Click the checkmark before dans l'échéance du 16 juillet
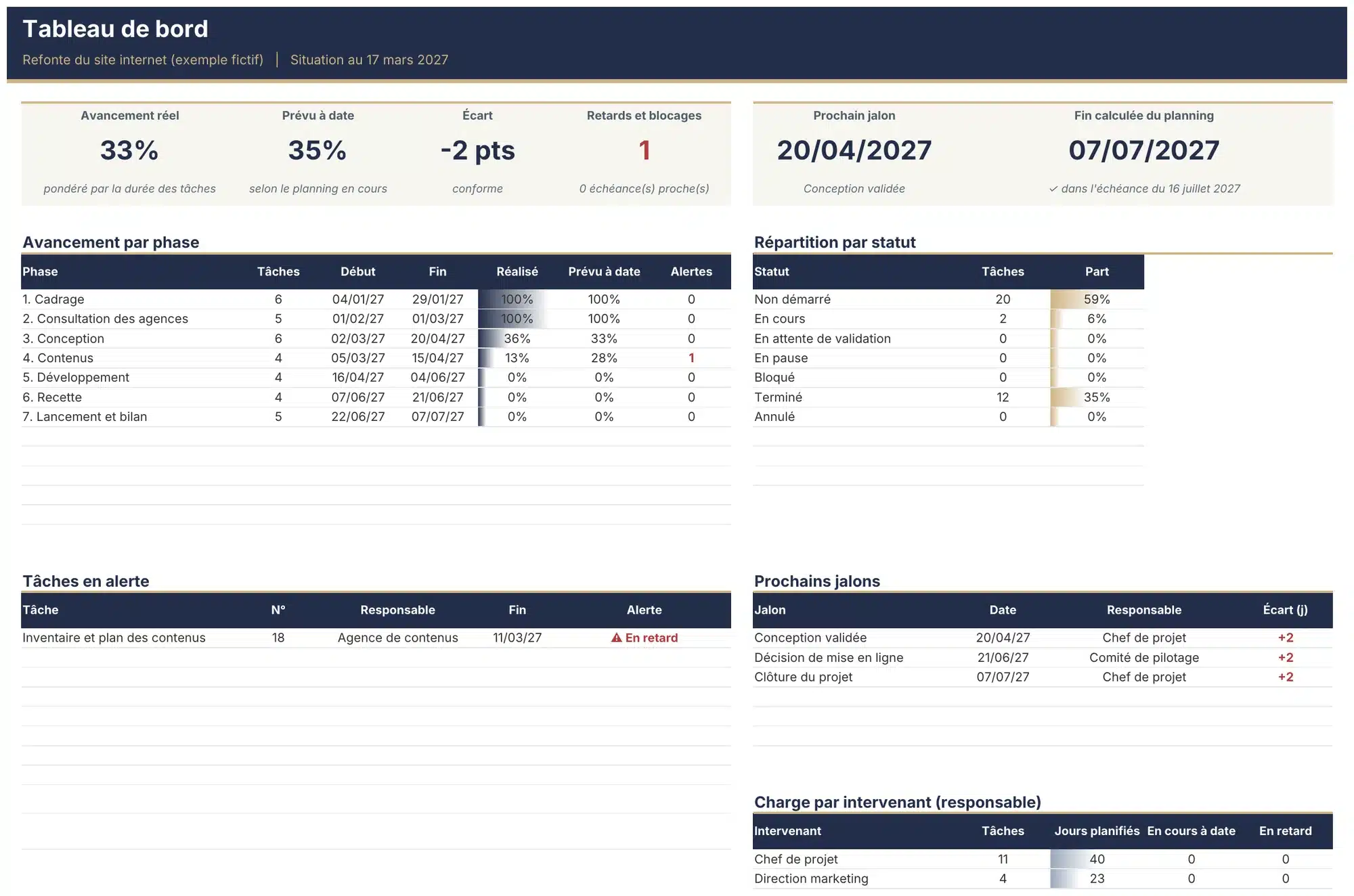Viewport: 1354px width, 896px height. click(x=1053, y=189)
